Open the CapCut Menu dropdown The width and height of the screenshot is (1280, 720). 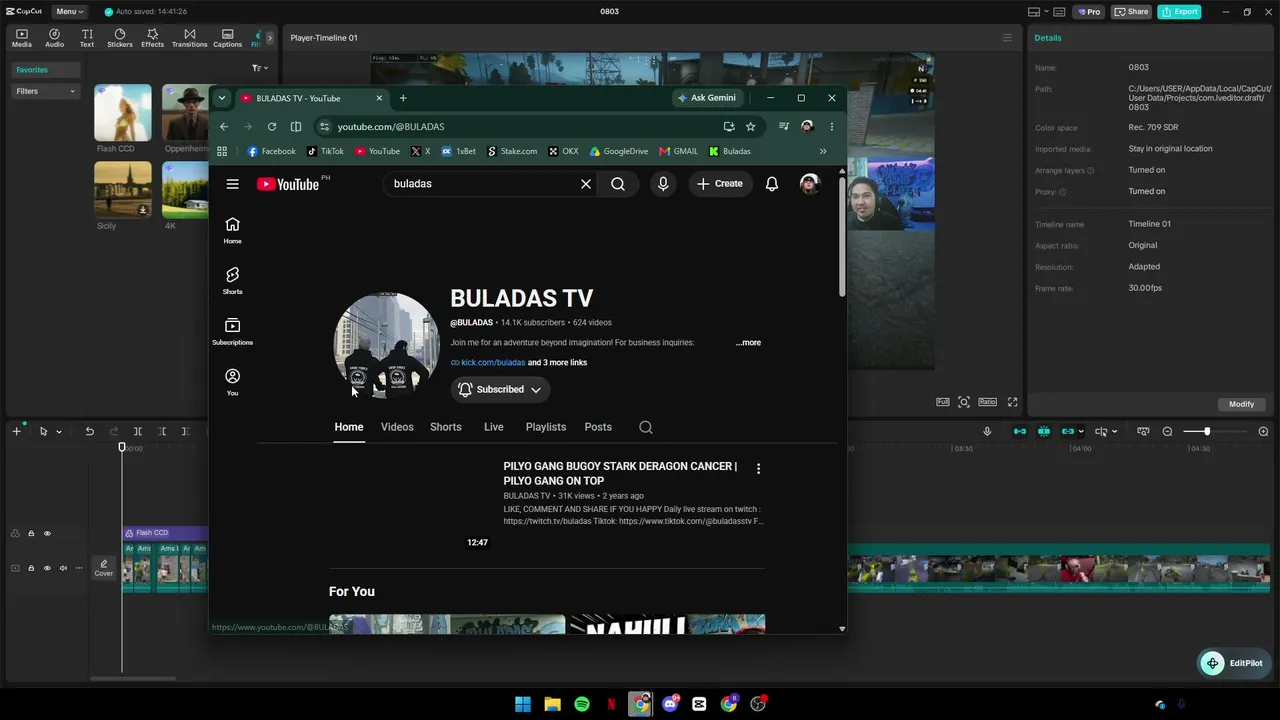coord(68,12)
